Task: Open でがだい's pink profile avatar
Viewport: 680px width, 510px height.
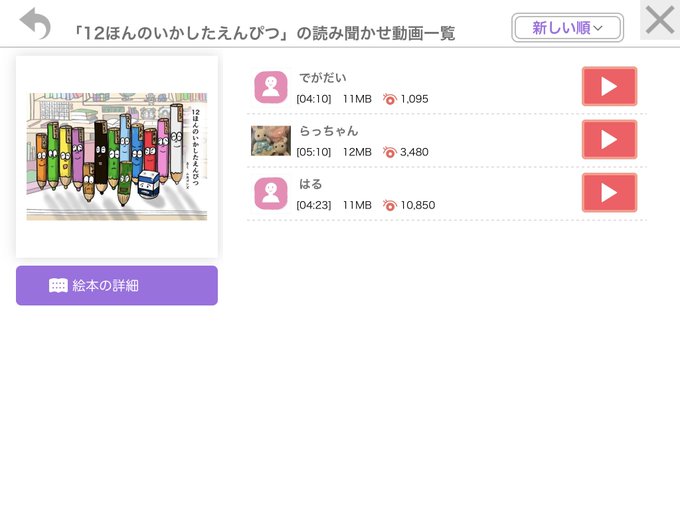Action: tap(271, 87)
